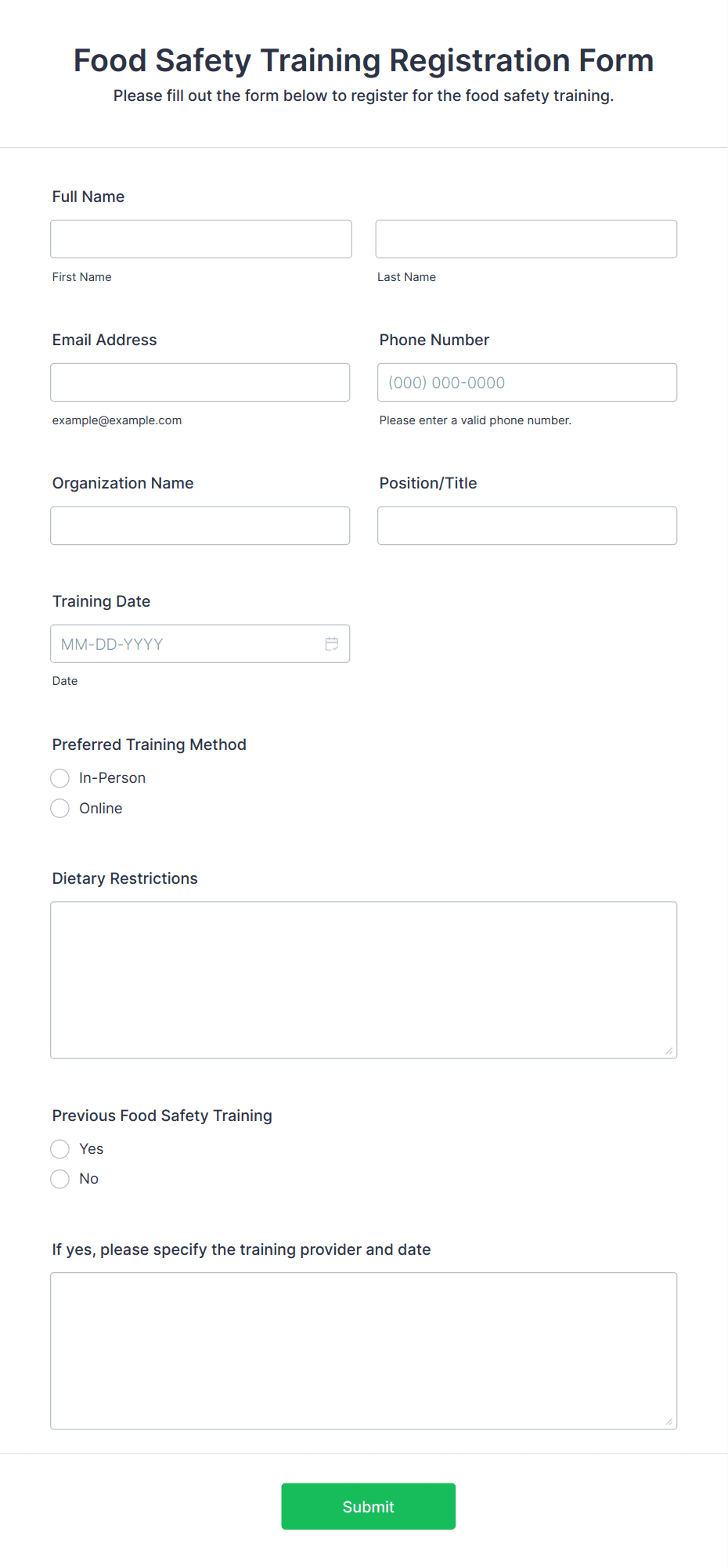Viewport: 728px width, 1568px height.
Task: Select the In-Person training method
Action: pyautogui.click(x=60, y=778)
